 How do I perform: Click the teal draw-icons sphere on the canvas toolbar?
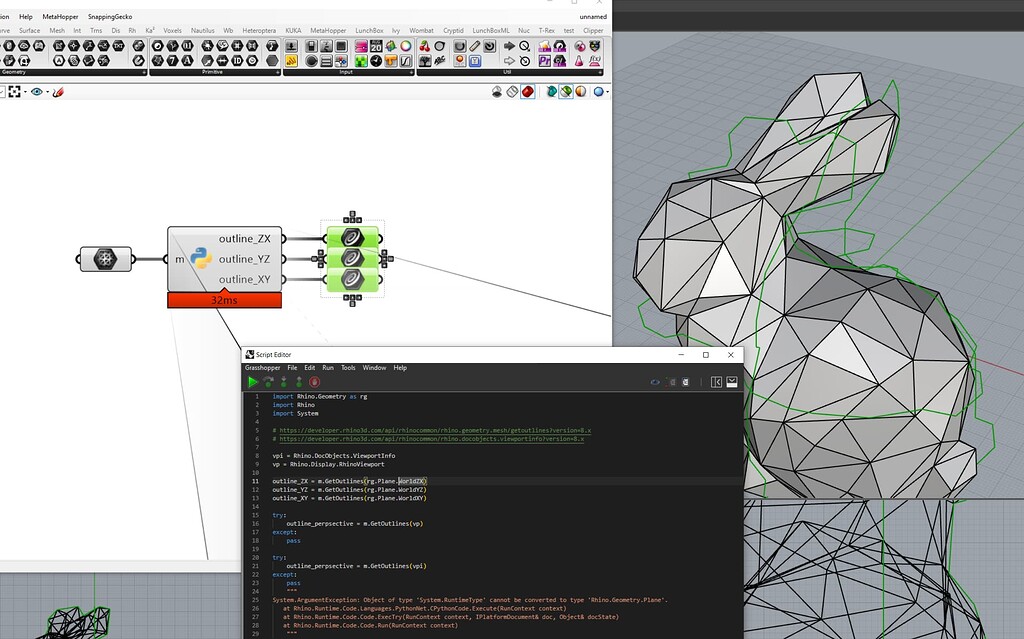click(551, 91)
